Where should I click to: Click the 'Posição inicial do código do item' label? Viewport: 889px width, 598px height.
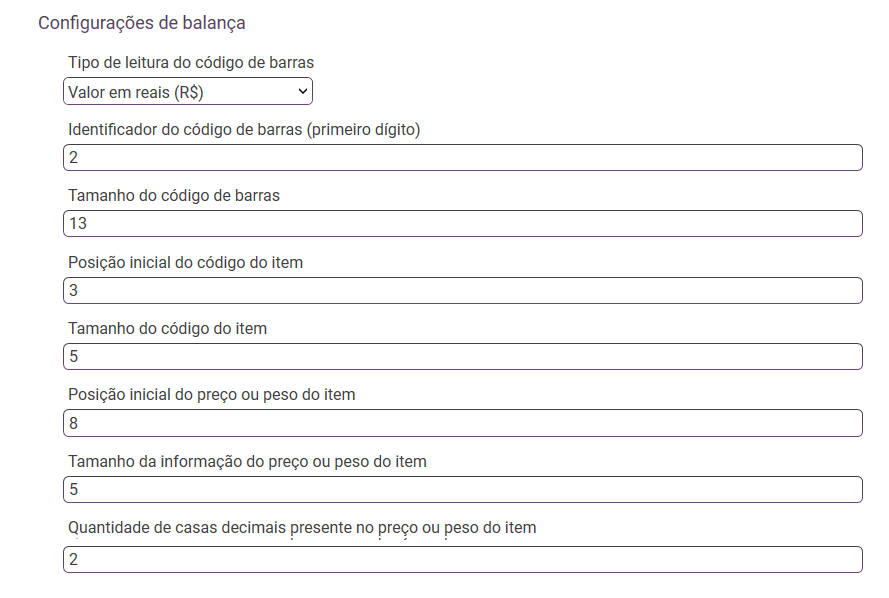185,263
